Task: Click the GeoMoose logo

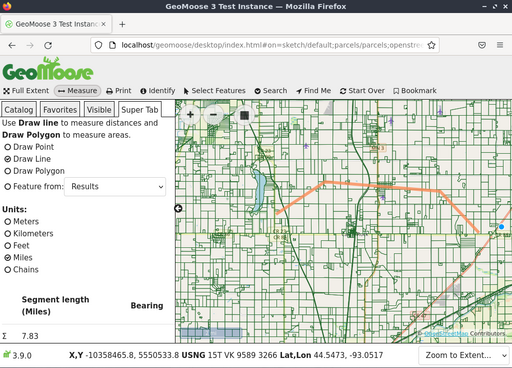Action: (x=48, y=69)
